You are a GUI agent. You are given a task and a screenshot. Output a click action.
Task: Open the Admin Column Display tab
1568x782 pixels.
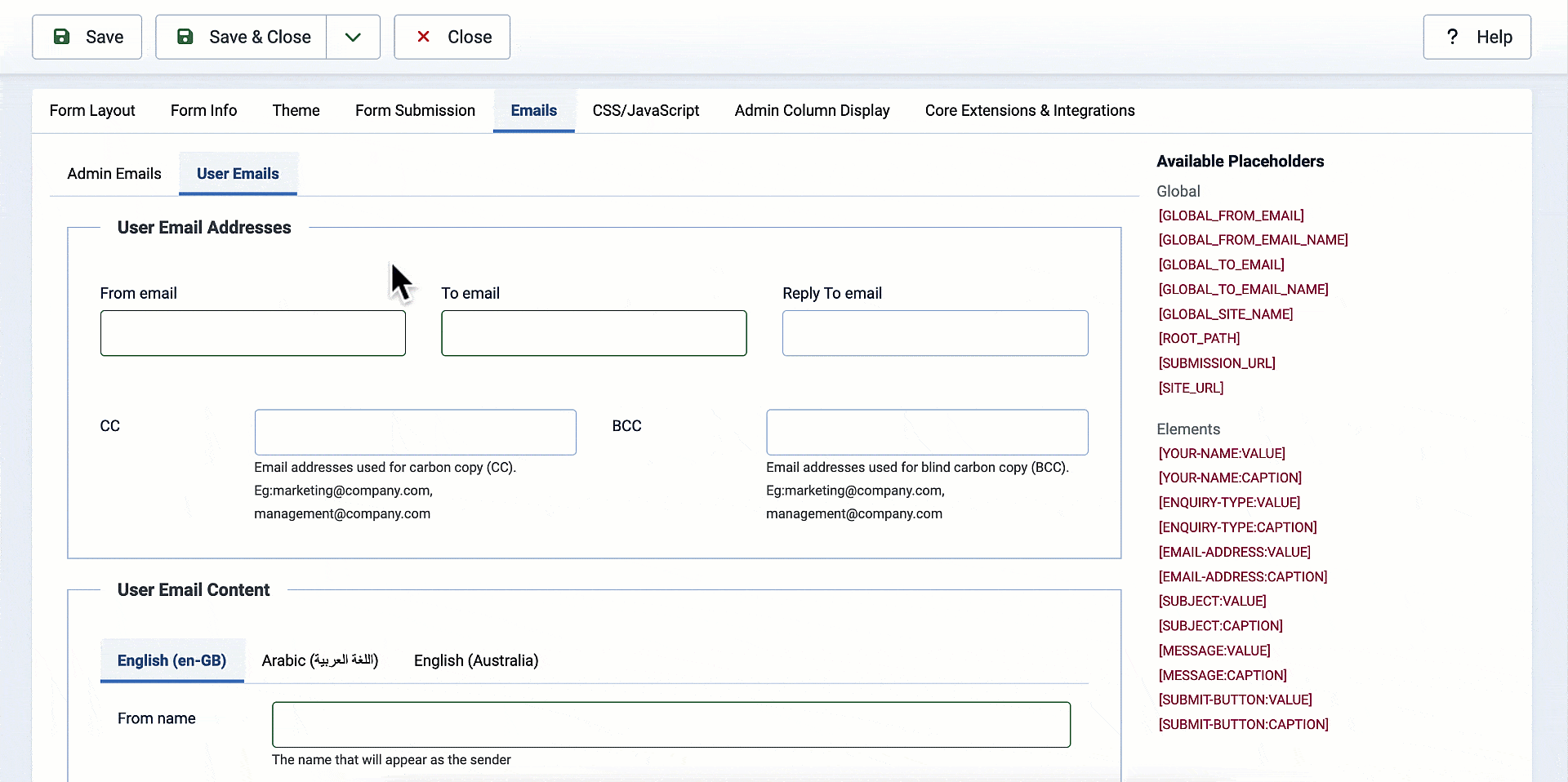[812, 110]
